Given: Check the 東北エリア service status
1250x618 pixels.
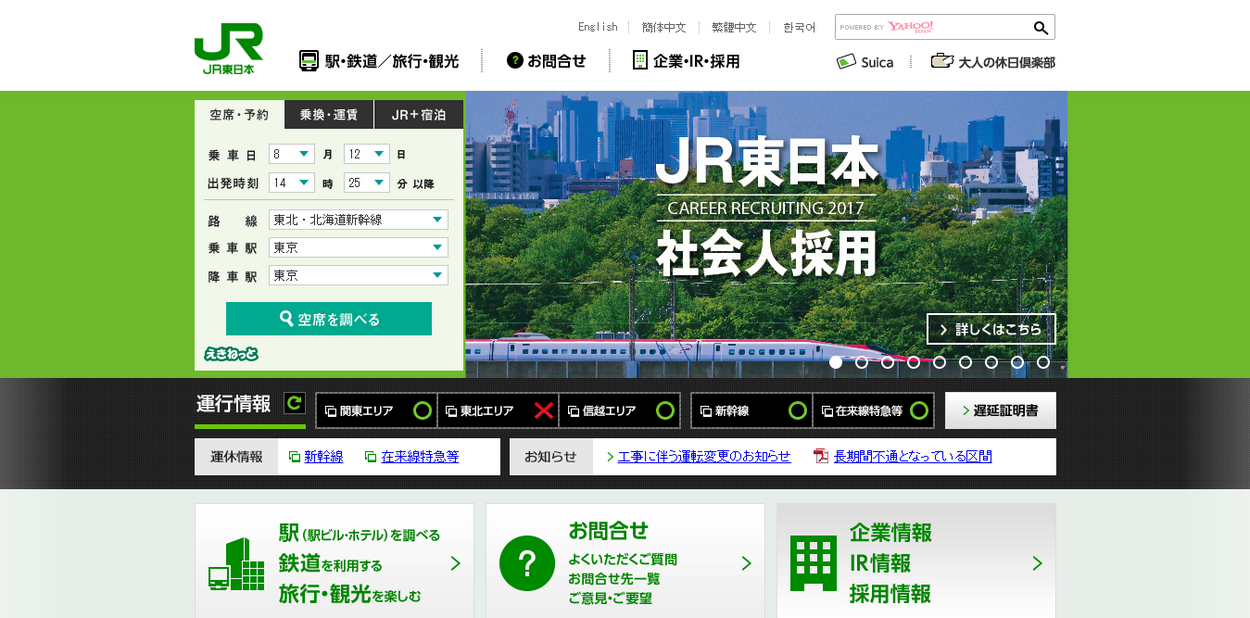Looking at the screenshot, I should (x=498, y=411).
